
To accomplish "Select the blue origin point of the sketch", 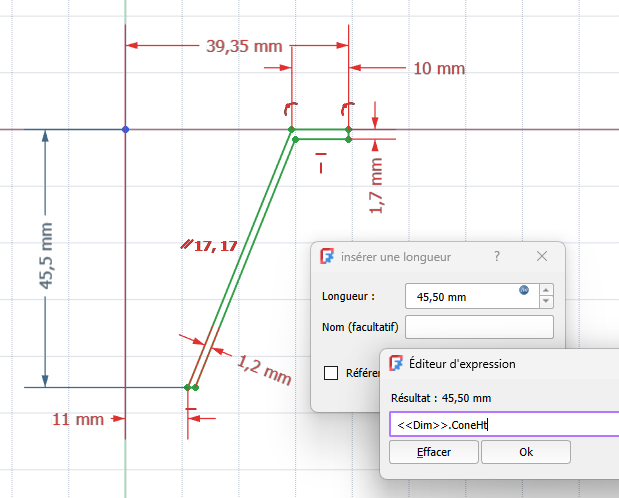I will click(125, 130).
